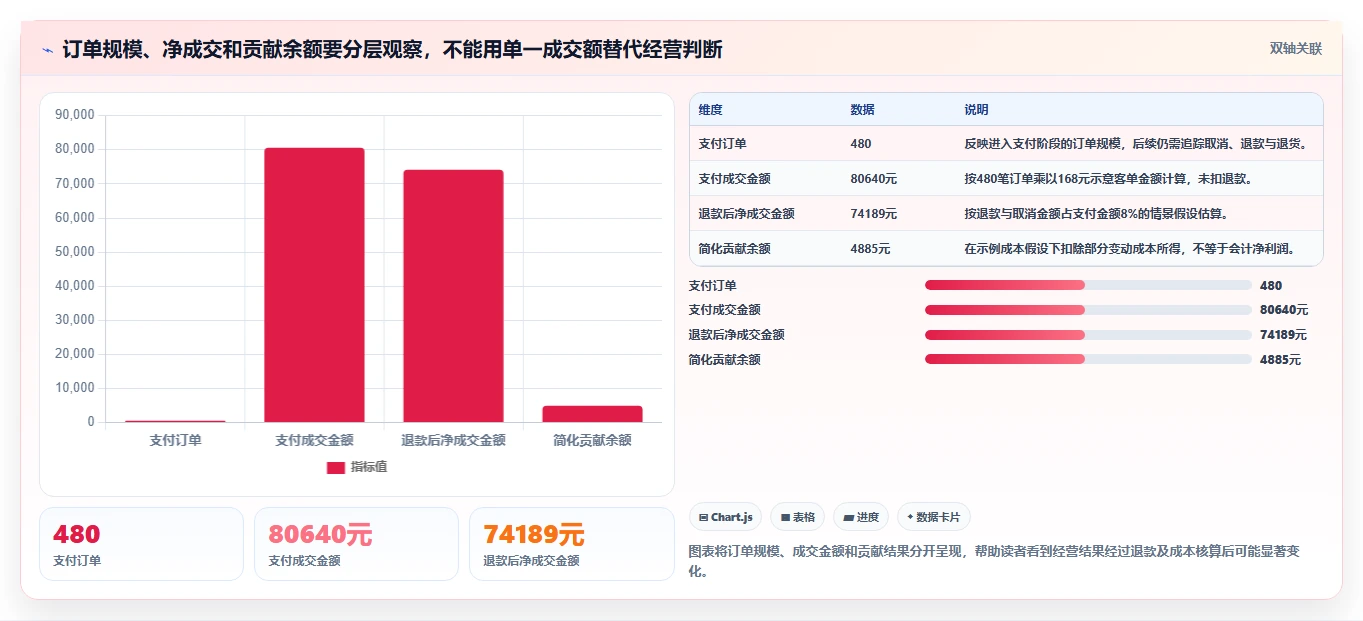The width and height of the screenshot is (1363, 621).
Task: Click the description paragraph starting 图表将订单规模
Action: (993, 561)
